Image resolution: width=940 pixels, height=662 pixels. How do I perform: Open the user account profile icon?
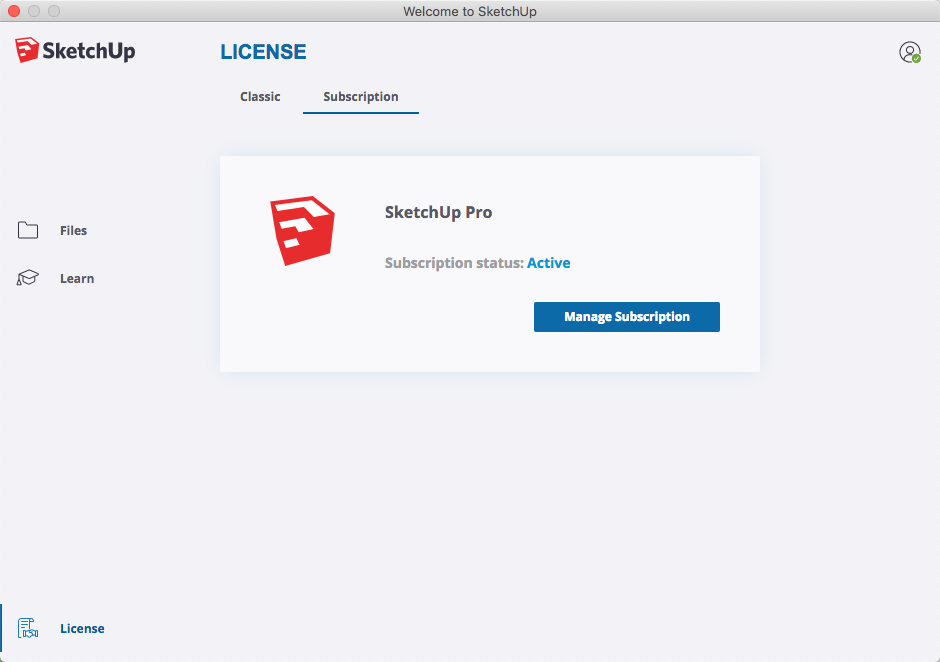909,52
